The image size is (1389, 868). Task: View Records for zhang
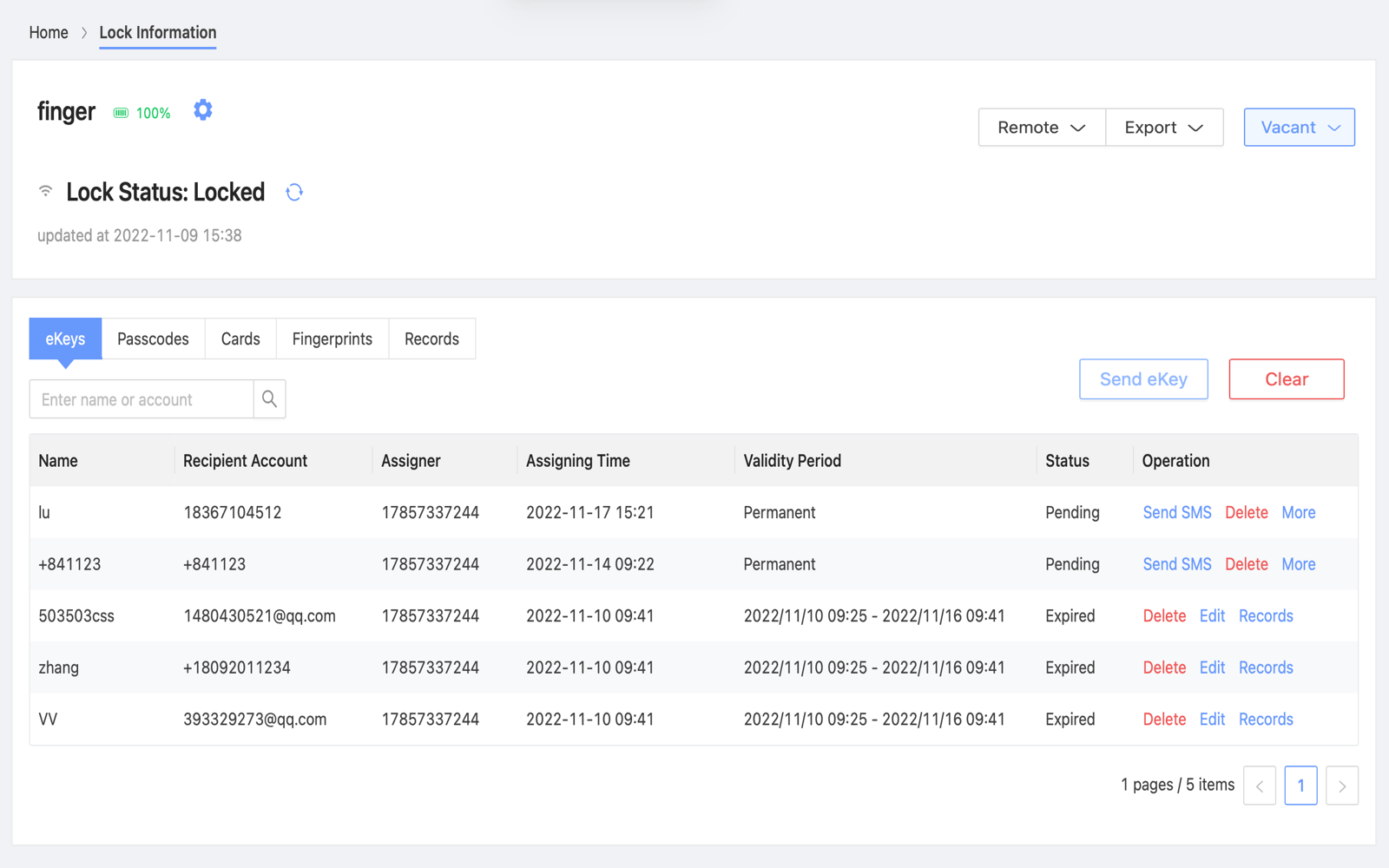point(1266,667)
